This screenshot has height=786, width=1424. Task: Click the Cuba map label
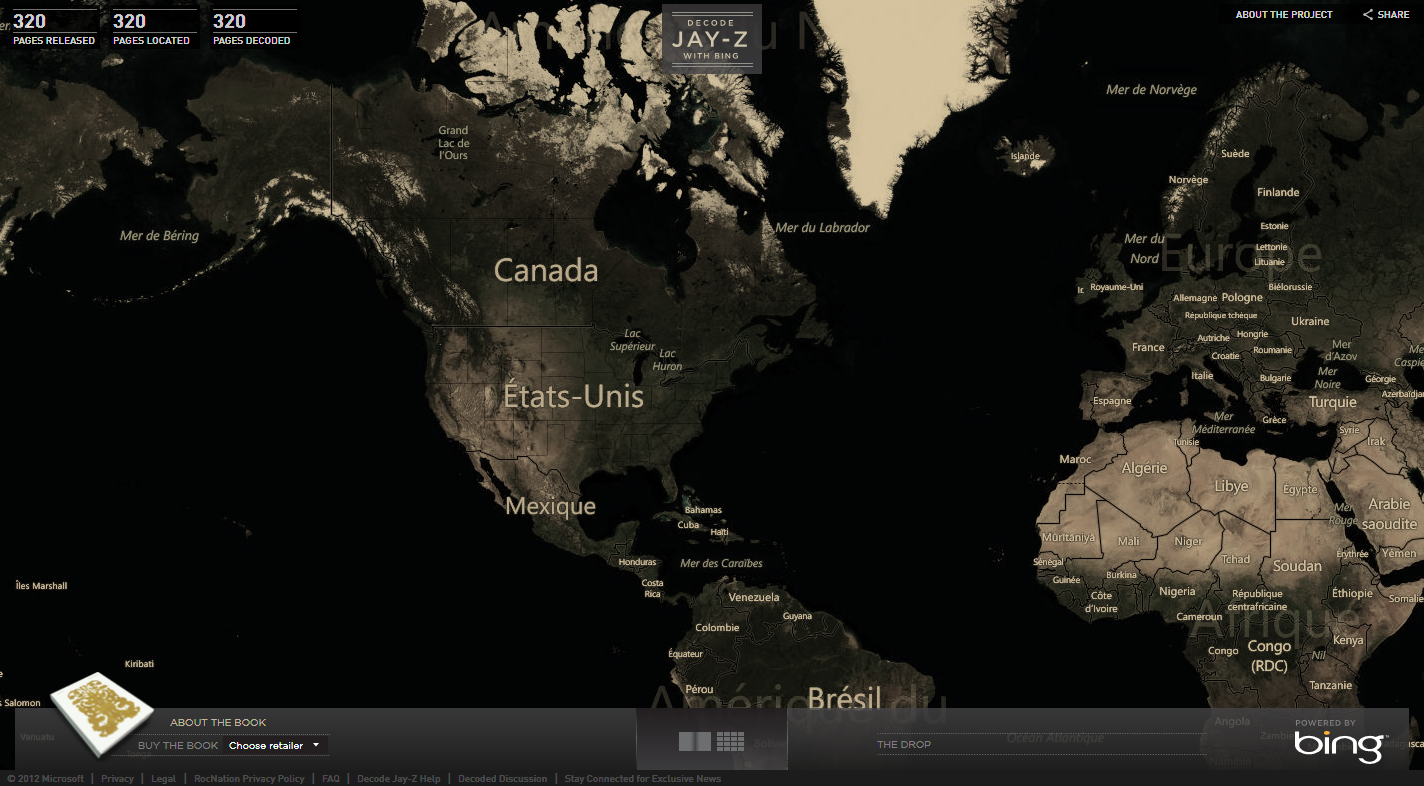click(x=688, y=524)
